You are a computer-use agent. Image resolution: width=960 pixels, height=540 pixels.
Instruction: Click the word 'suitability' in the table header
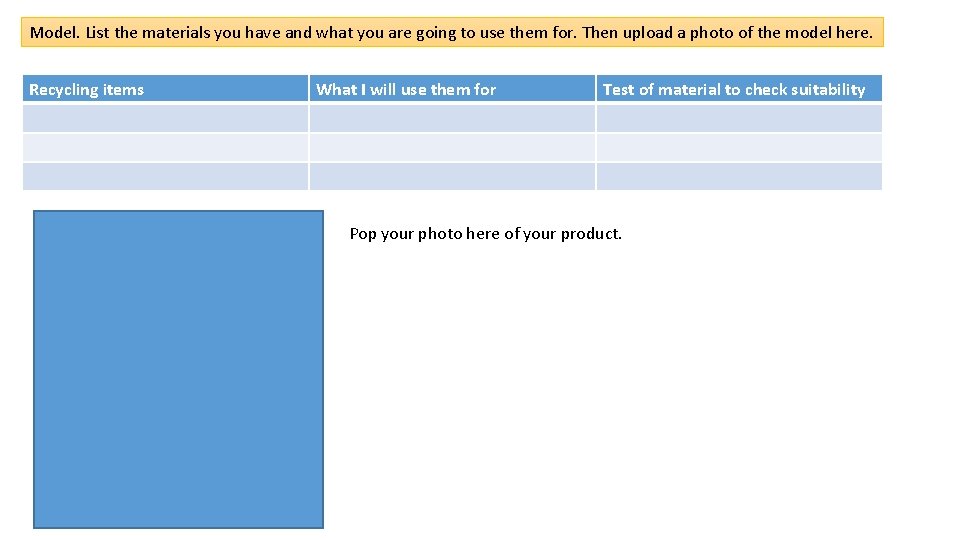click(827, 89)
